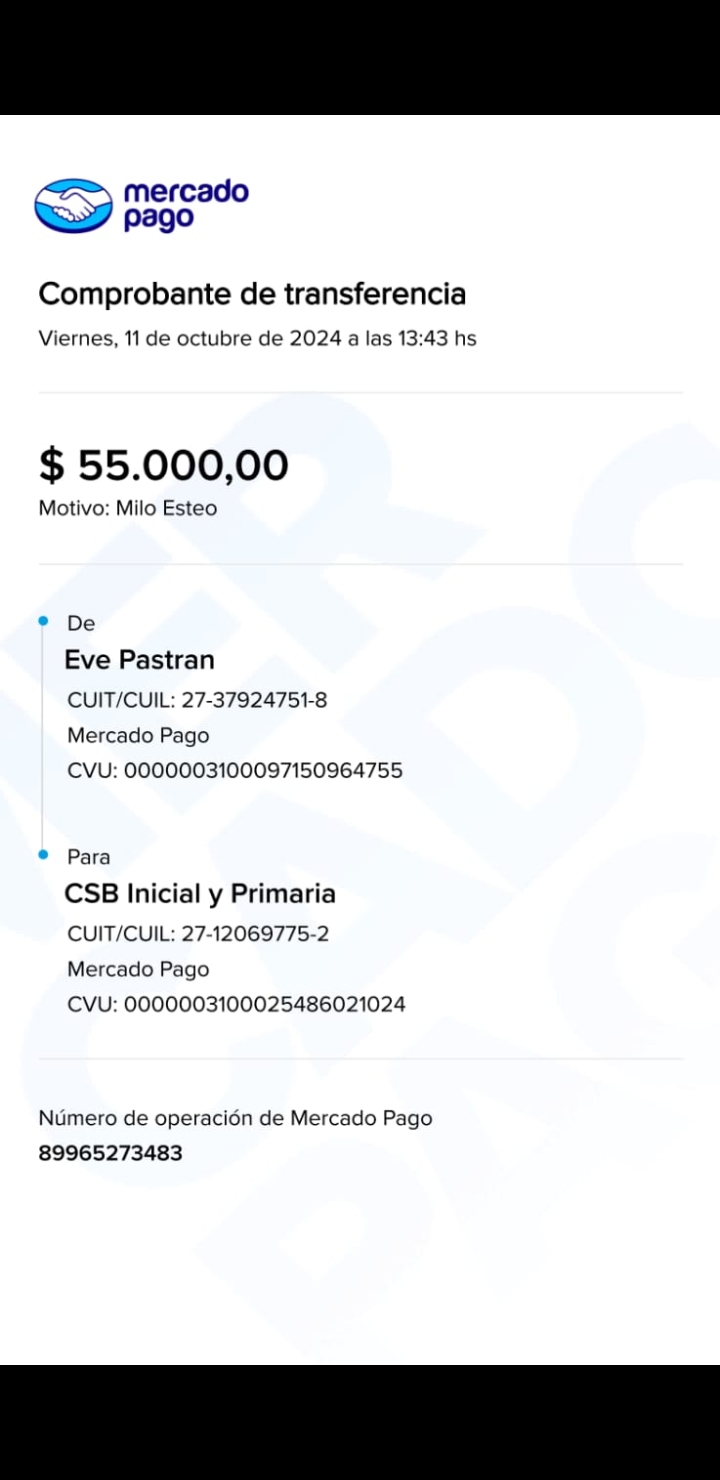Tap the "Motivo: Milo Esteo" text
720x1480 pixels.
click(127, 508)
